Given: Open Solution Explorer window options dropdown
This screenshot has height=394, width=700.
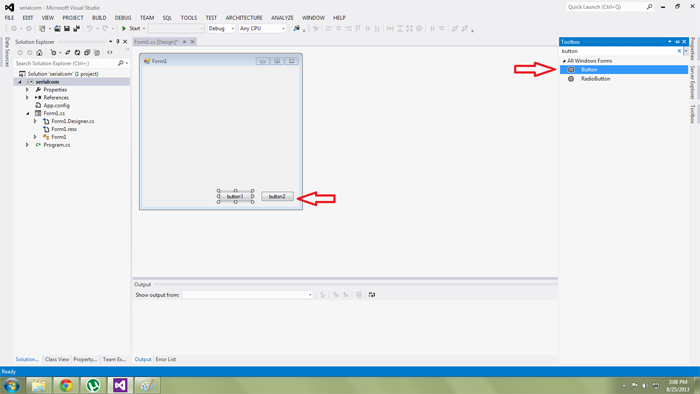Looking at the screenshot, I should tap(110, 41).
